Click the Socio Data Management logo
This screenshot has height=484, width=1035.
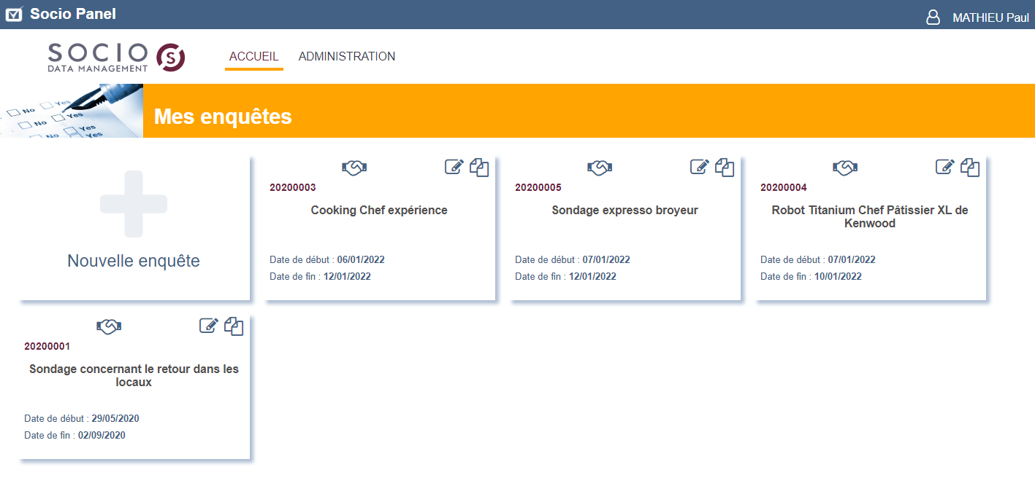(x=116, y=57)
